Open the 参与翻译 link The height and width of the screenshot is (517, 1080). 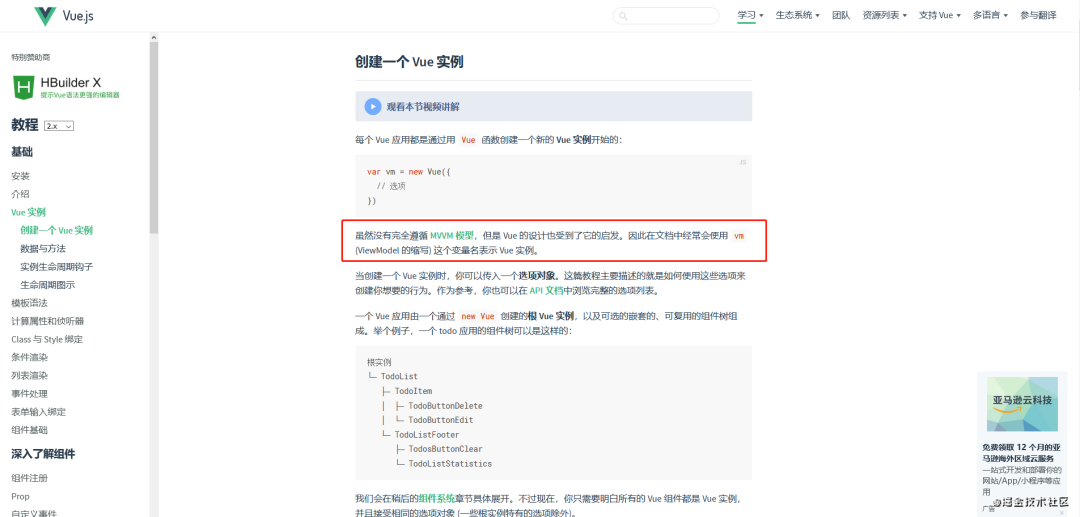[x=1038, y=15]
